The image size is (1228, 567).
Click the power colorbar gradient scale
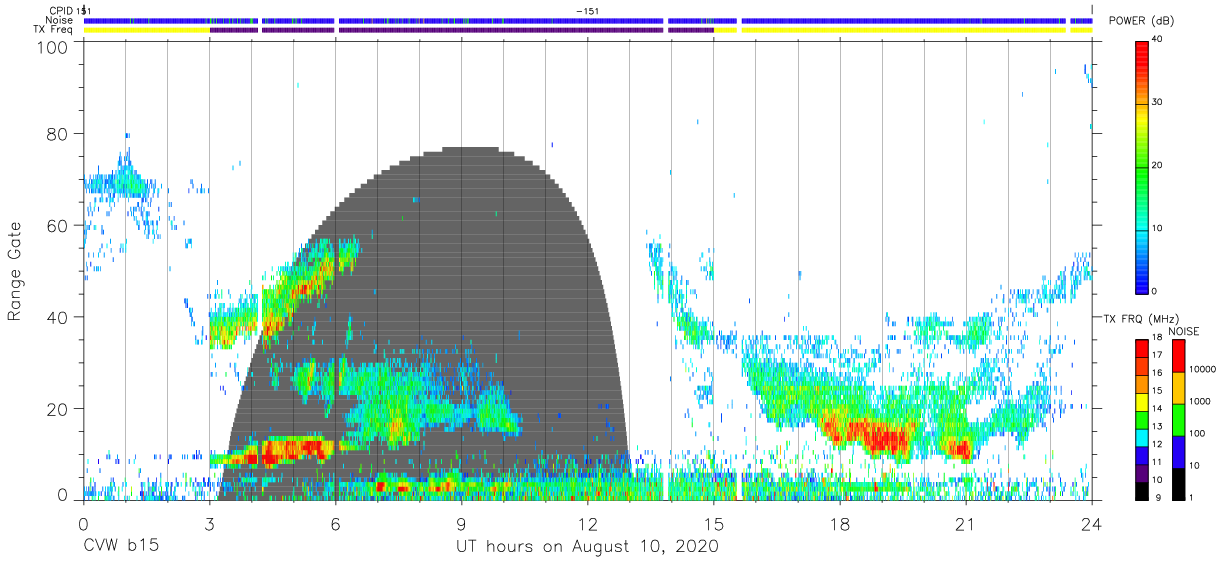1141,166
